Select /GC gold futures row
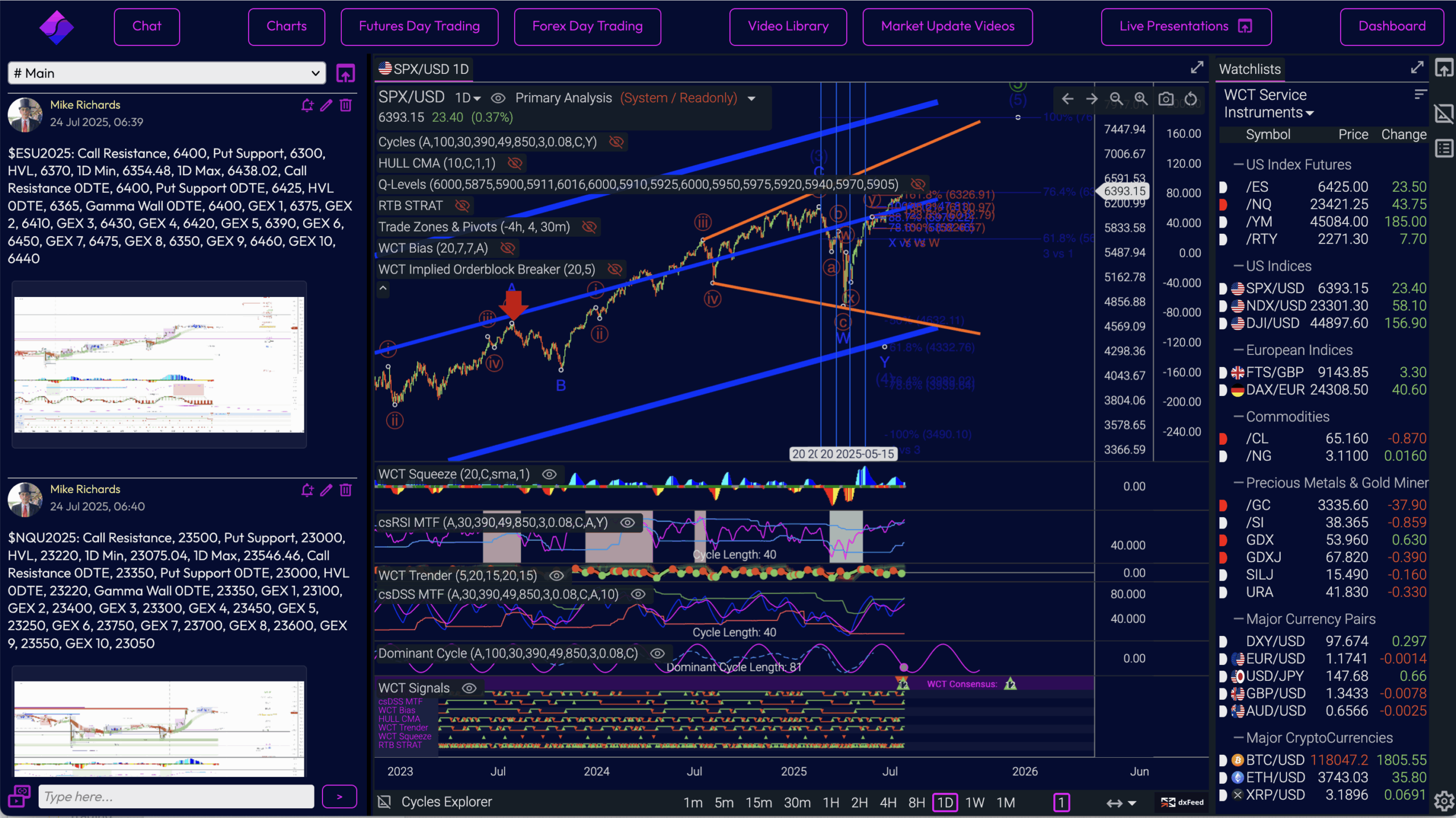The image size is (1456, 818). (1323, 505)
